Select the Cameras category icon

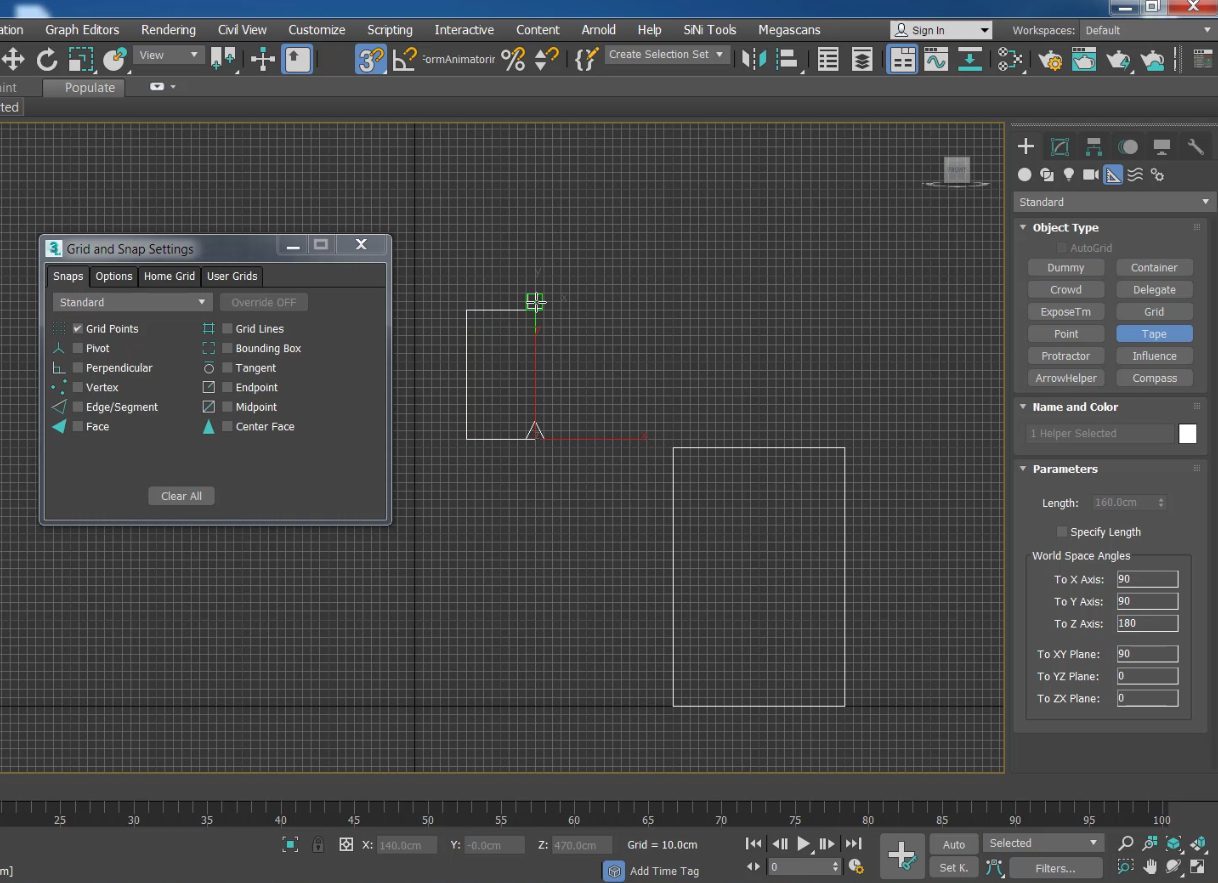pyautogui.click(x=1091, y=175)
